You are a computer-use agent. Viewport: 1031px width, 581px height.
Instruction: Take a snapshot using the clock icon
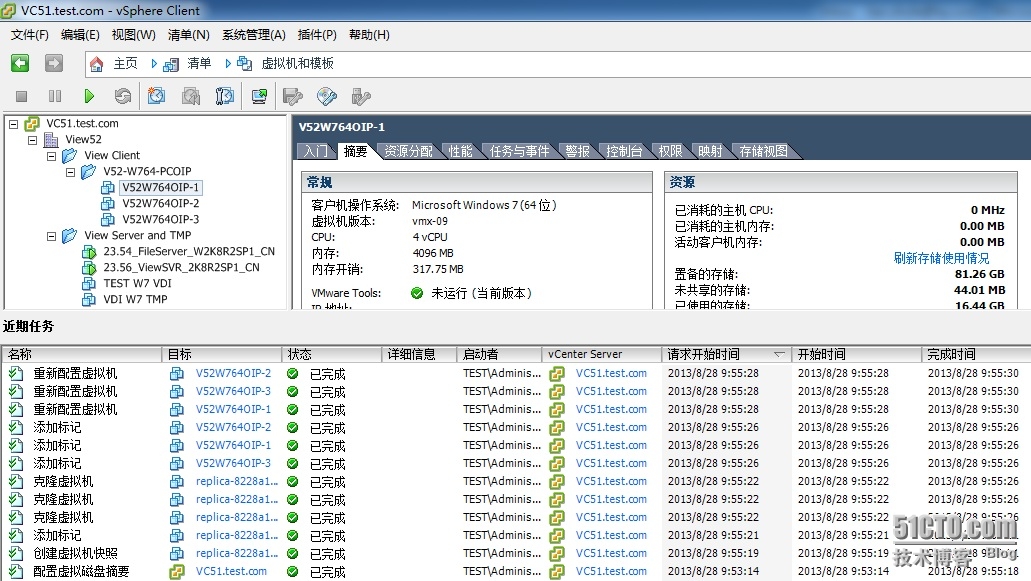click(x=156, y=96)
